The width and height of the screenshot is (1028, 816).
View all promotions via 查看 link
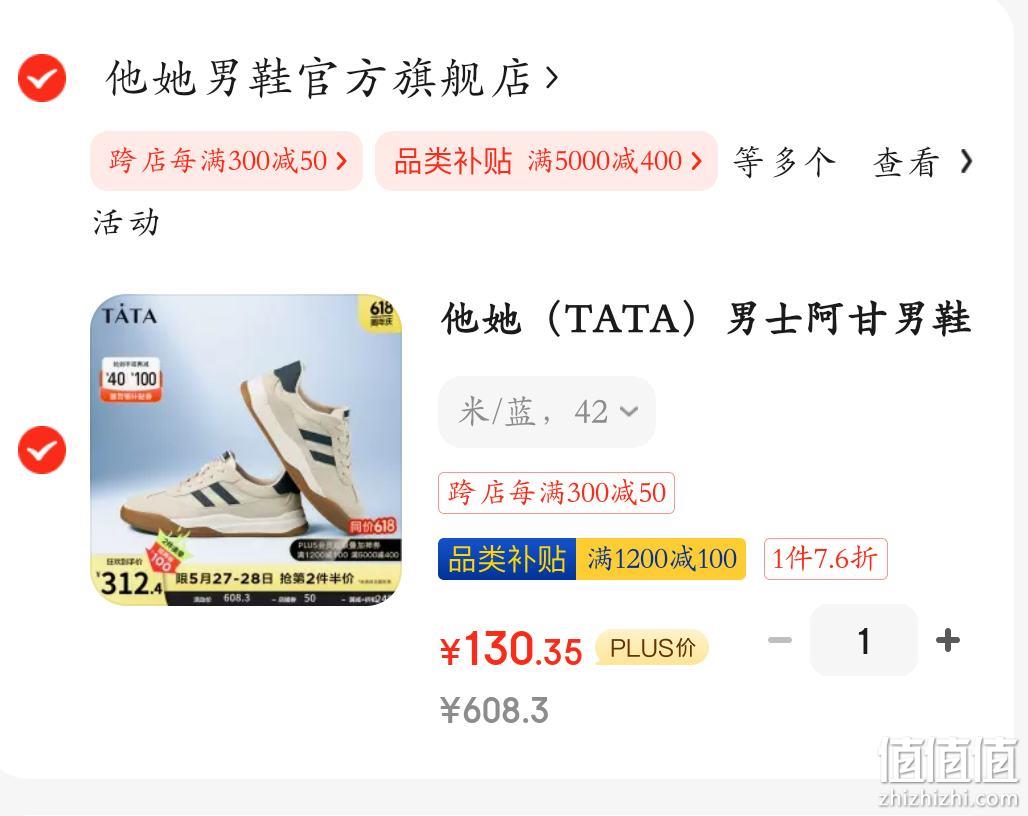(x=905, y=162)
